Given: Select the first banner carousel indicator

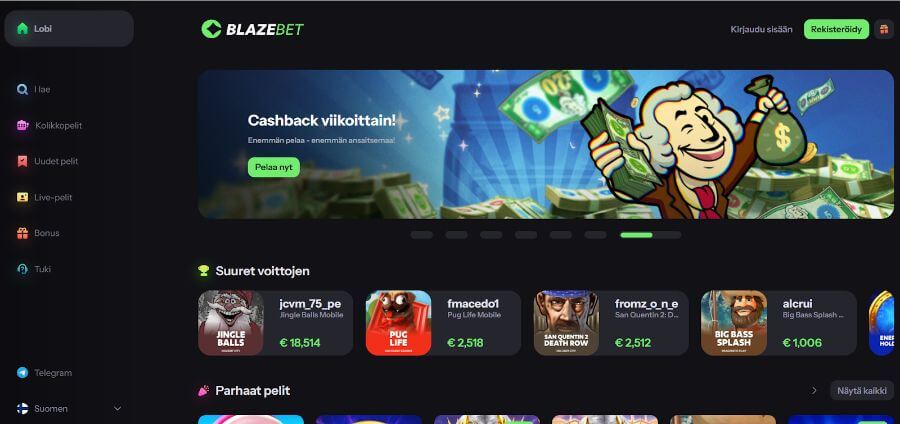Looking at the screenshot, I should 422,235.
